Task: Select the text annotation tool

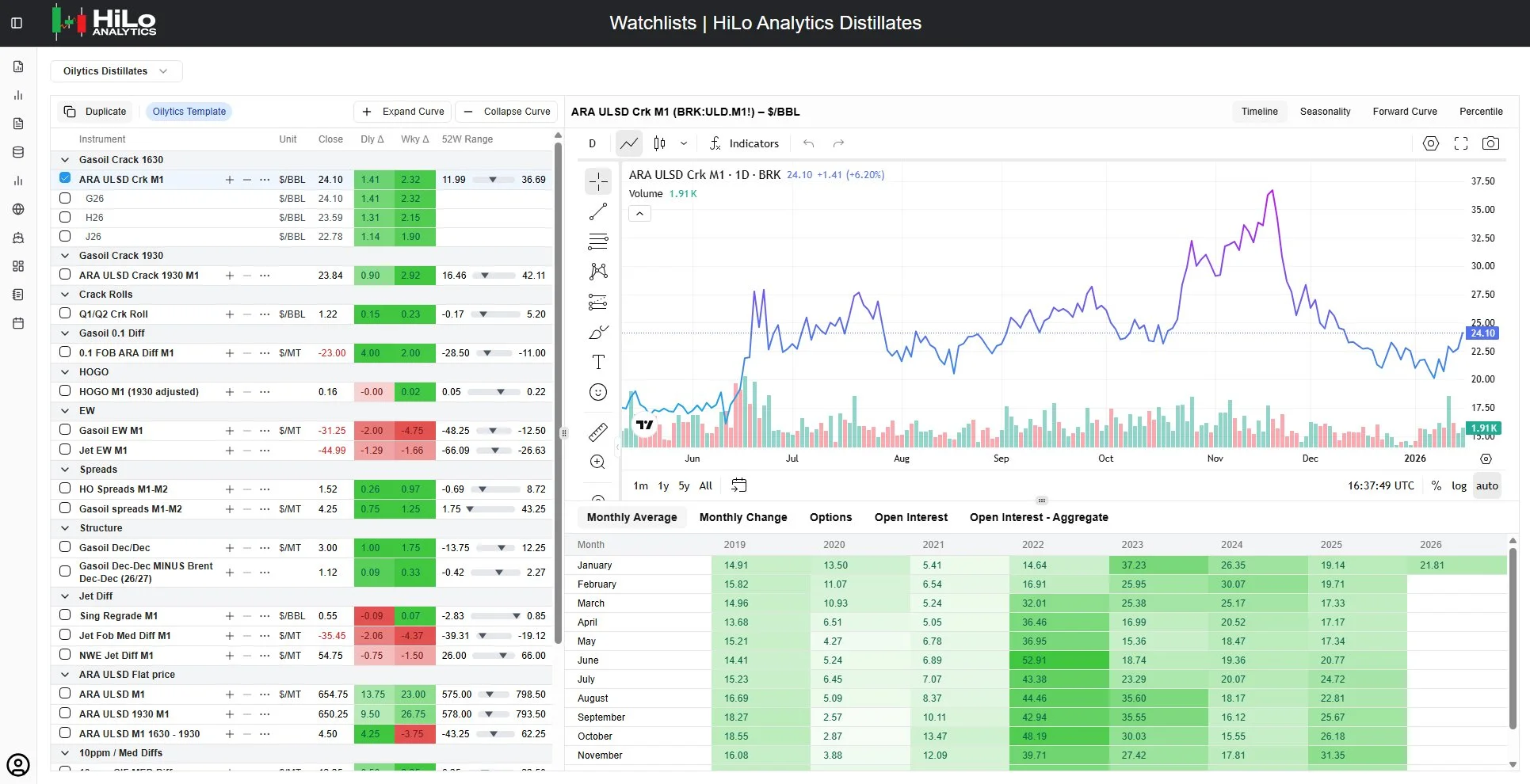Action: click(x=598, y=362)
